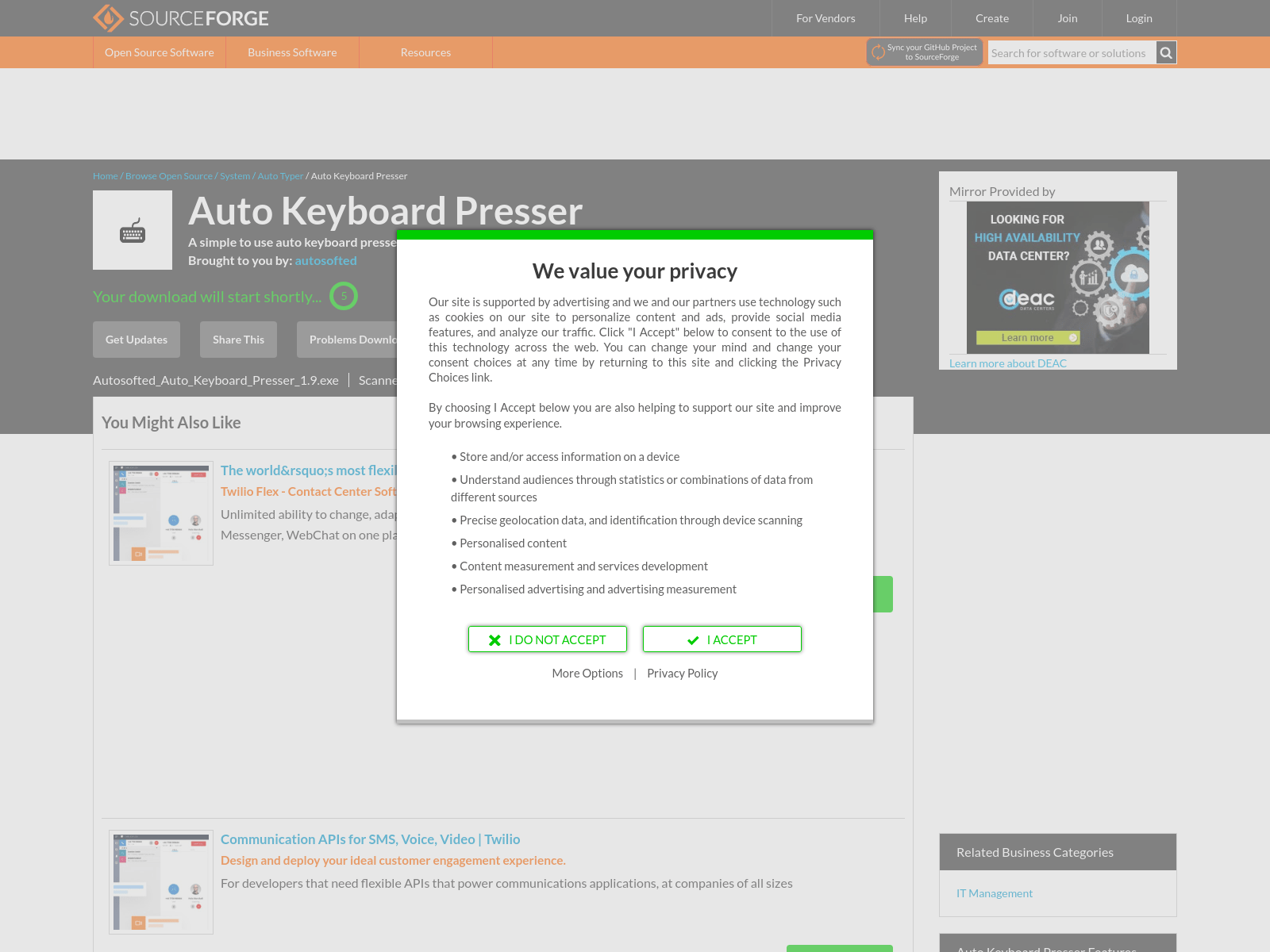Viewport: 1270px width, 952px height.
Task: Click the Problems Downloading button
Action: point(347,340)
